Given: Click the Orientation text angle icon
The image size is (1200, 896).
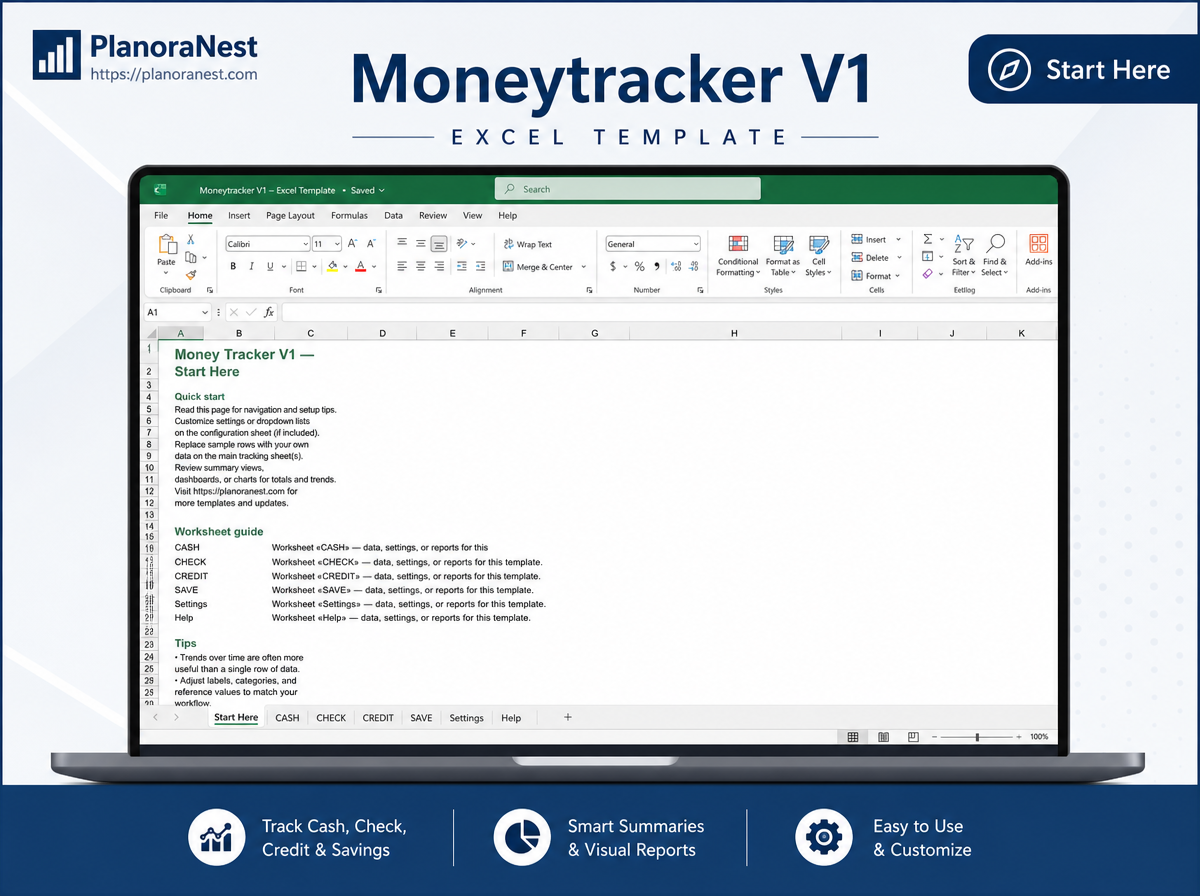Looking at the screenshot, I should pyautogui.click(x=463, y=243).
